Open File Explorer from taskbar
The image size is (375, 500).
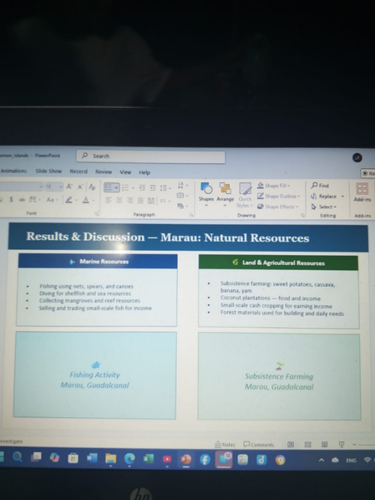(111, 459)
